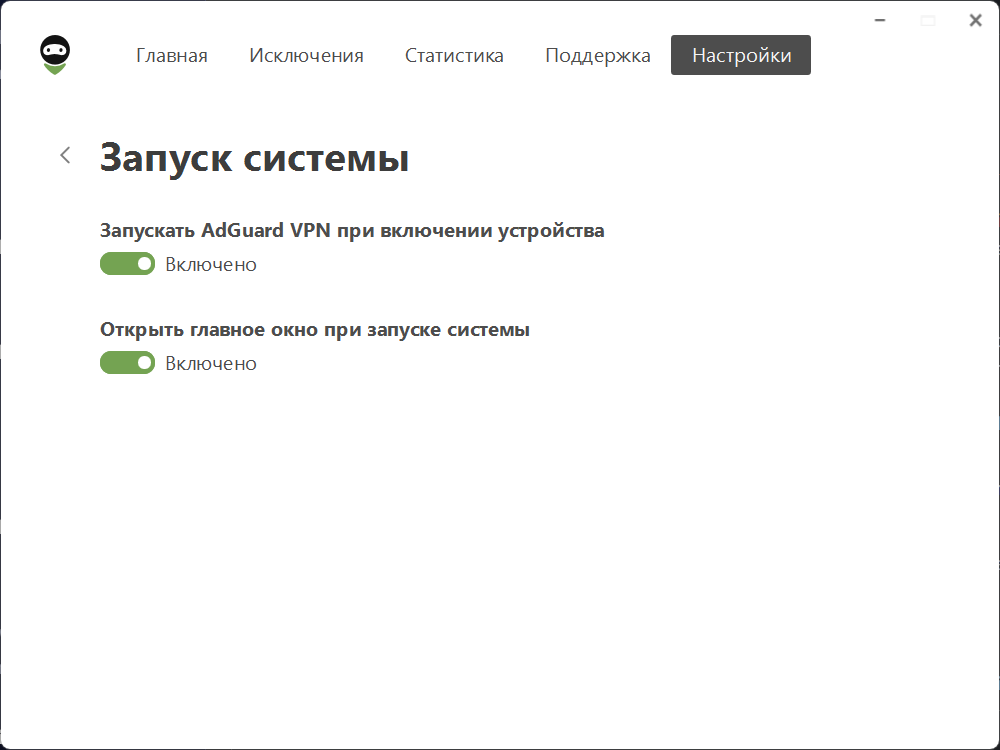Image resolution: width=1000 pixels, height=750 pixels.
Task: Click 'Включено' label under the main window setting
Action: 211,364
